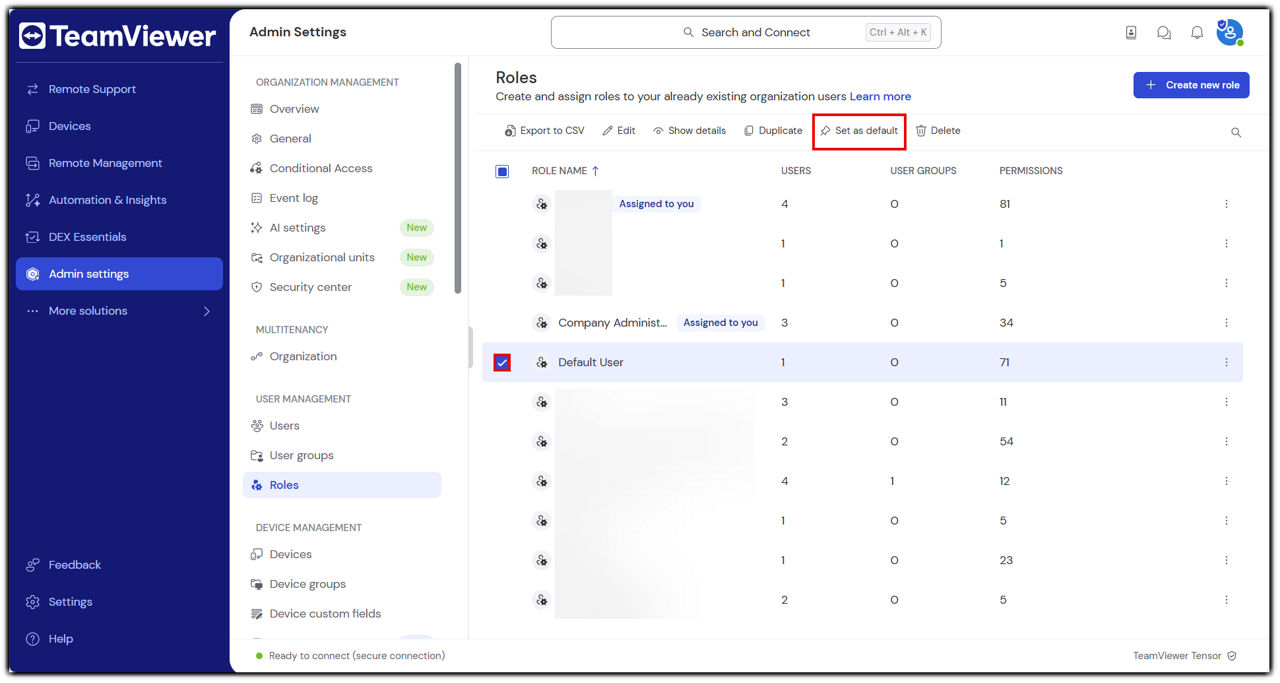
Task: Uncheck the Default User row checkbox
Action: tap(502, 363)
